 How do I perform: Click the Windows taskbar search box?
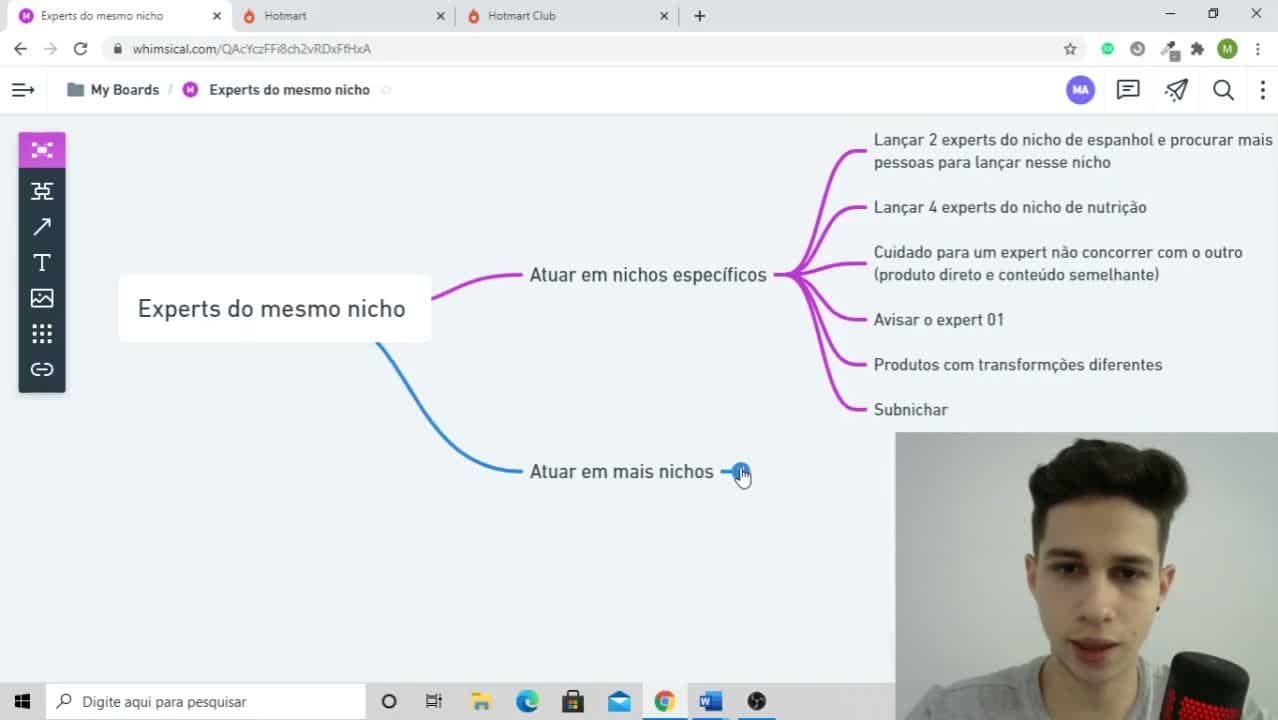point(205,702)
